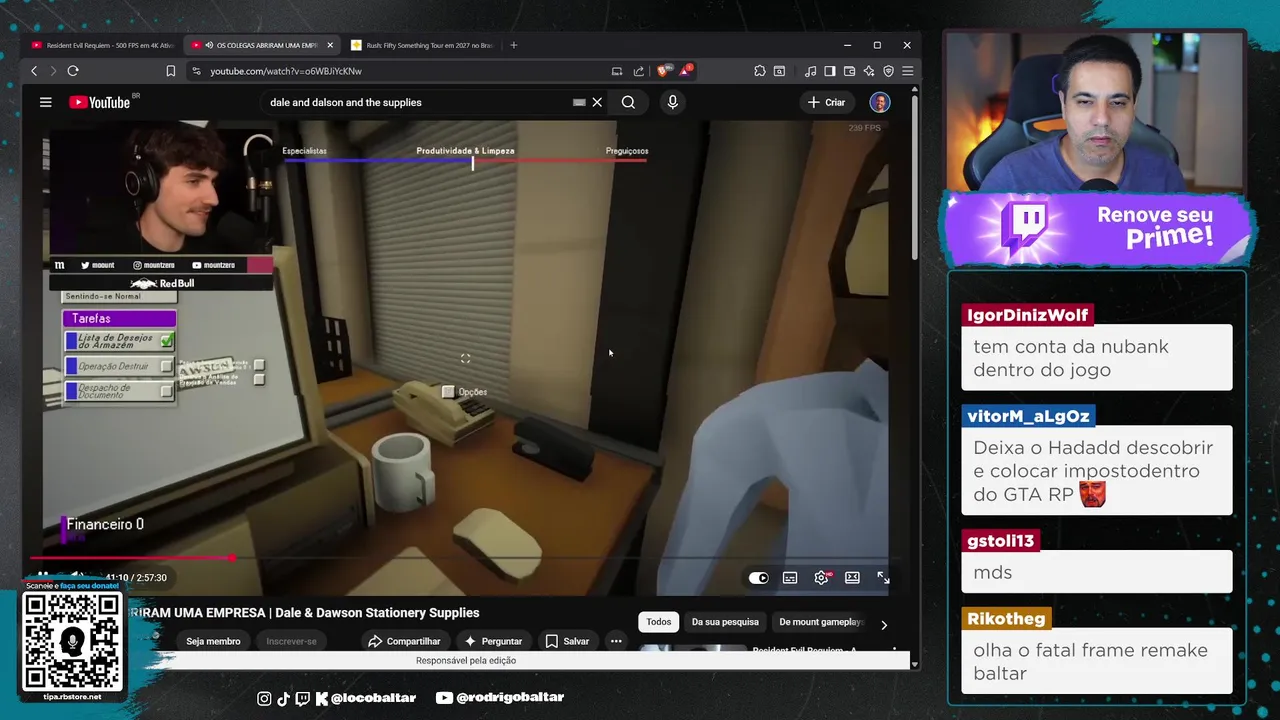Select the Todos filter chip
The width and height of the screenshot is (1280, 720).
[658, 622]
